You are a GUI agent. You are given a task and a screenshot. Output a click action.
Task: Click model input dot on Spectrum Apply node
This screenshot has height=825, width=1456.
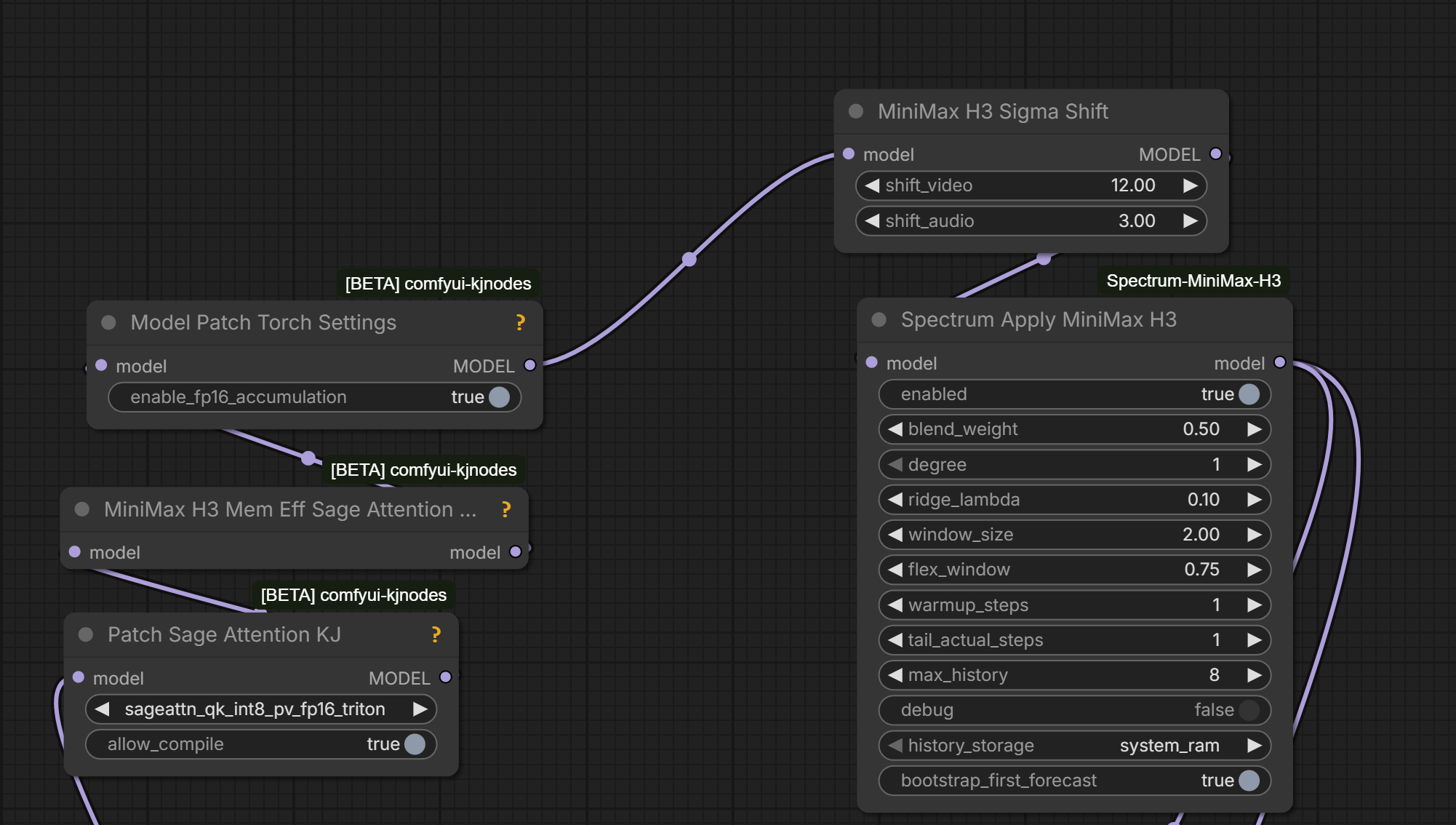click(x=872, y=362)
